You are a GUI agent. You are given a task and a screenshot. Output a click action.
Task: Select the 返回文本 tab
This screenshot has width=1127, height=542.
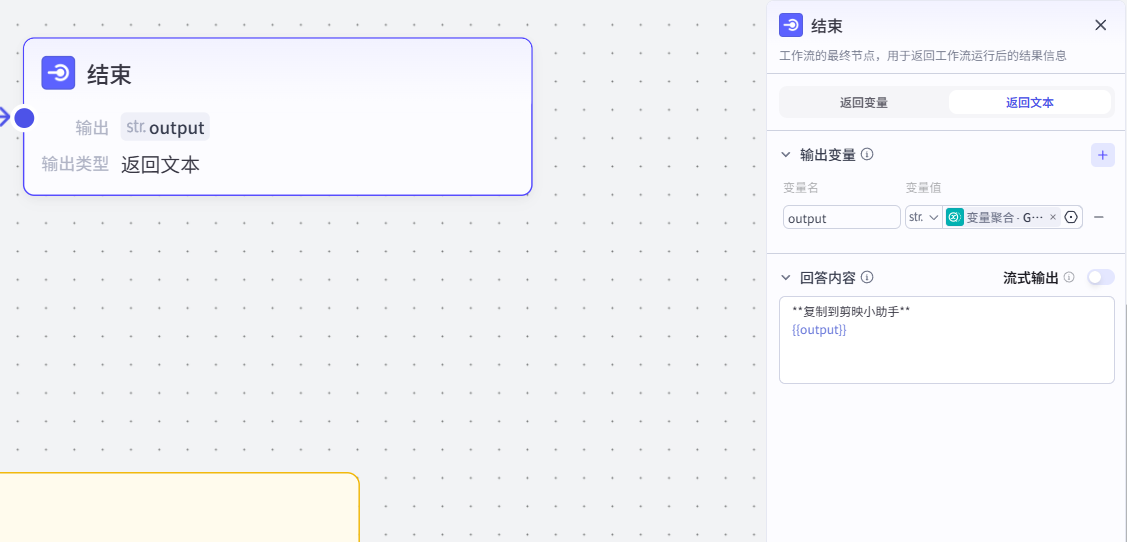[1029, 102]
